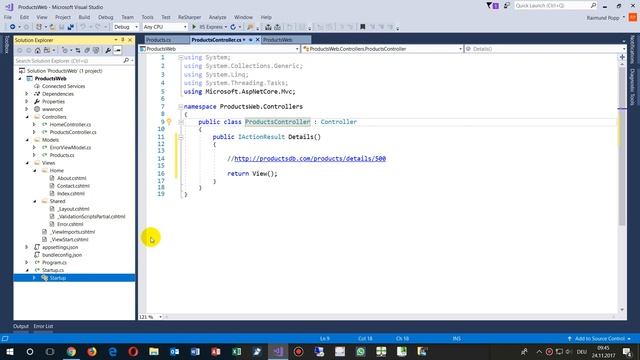Click Collapse All icon in Solution Explorer
Screen dimensions: 640x360
click(87, 50)
